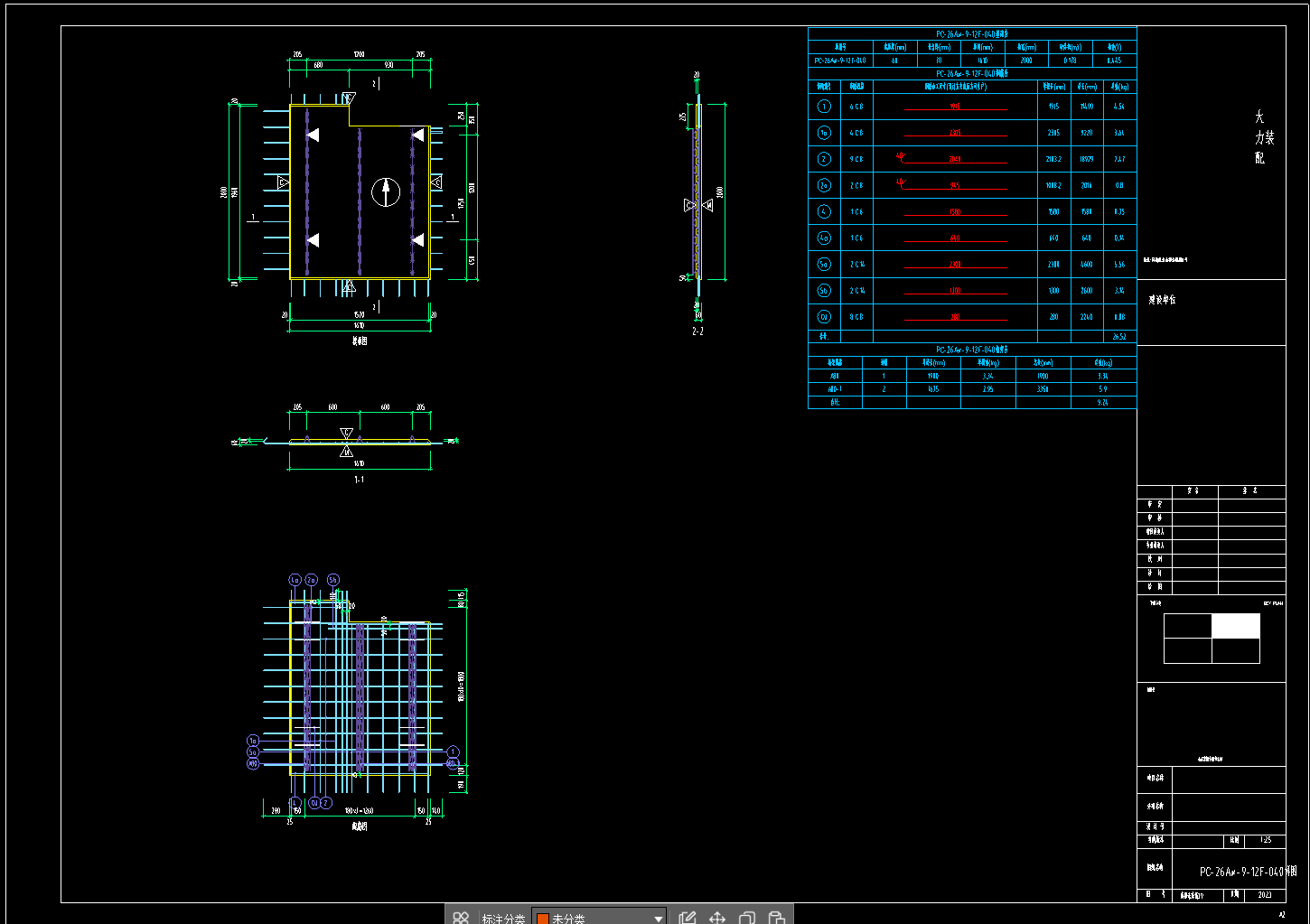Click rebar mark circle 1a in table
Viewport: 1310px width, 924px height.
click(x=824, y=133)
